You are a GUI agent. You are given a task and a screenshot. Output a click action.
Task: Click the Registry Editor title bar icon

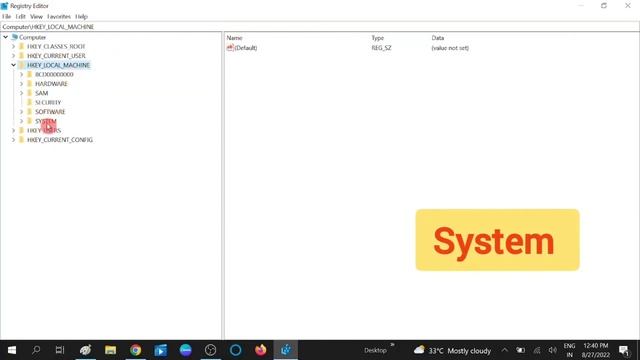(4, 6)
